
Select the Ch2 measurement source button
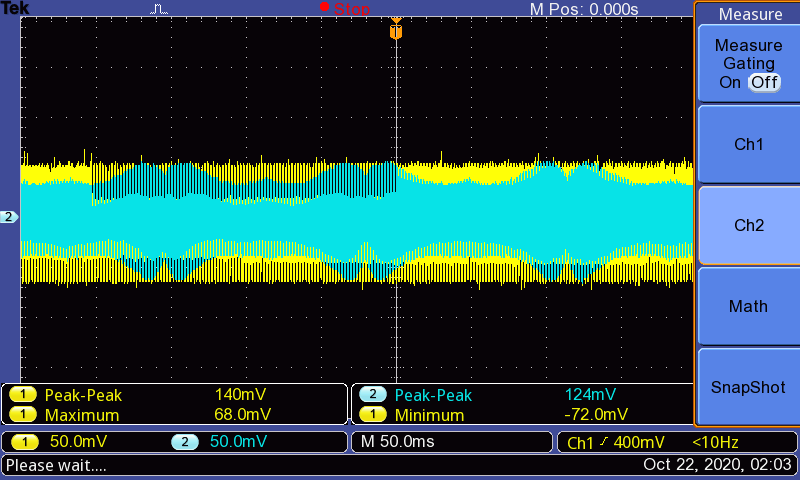click(748, 225)
